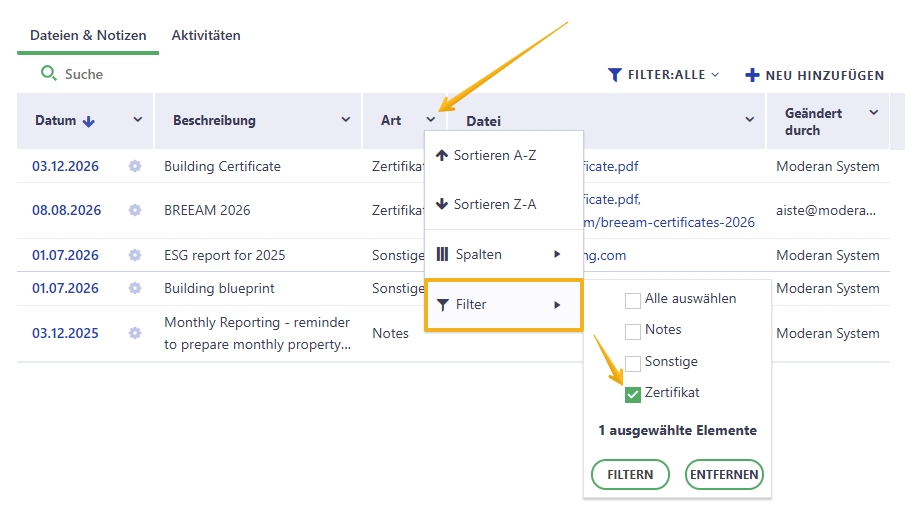Click the Datum sort arrow icon
The height and width of the screenshot is (507, 917).
(88, 122)
